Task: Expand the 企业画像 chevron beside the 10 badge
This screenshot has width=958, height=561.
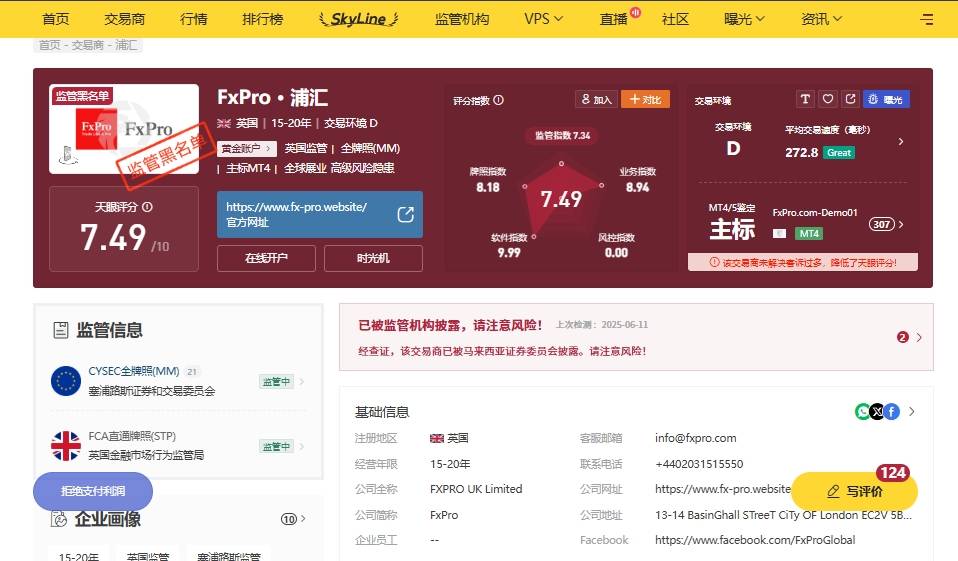Action: click(x=303, y=519)
